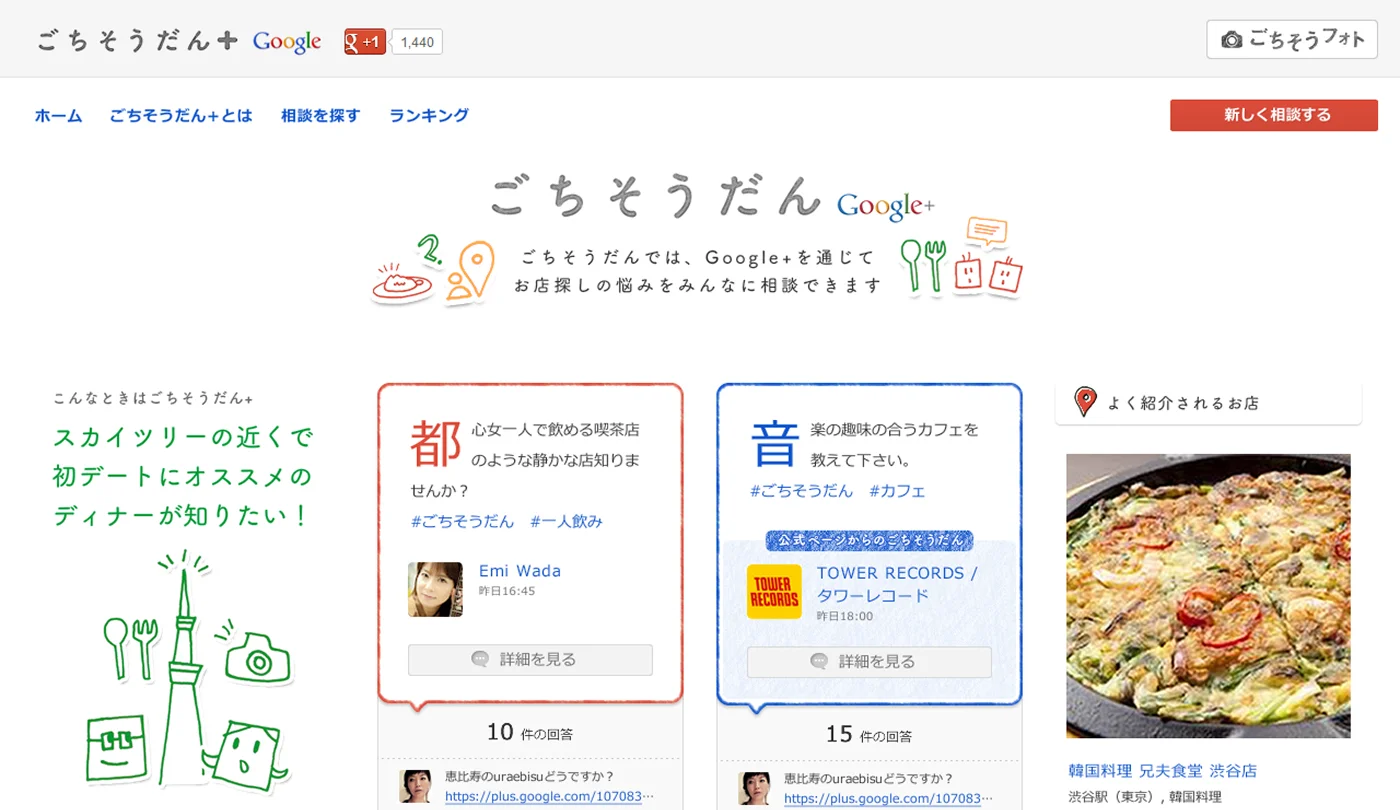Open the ランキング menu item
Screen dimensions: 1400x810
429,115
